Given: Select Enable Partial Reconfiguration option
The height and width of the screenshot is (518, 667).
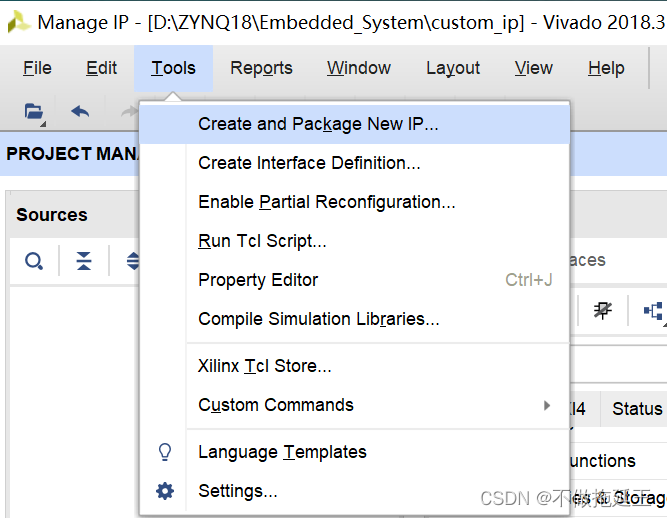Looking at the screenshot, I should click(x=354, y=202).
